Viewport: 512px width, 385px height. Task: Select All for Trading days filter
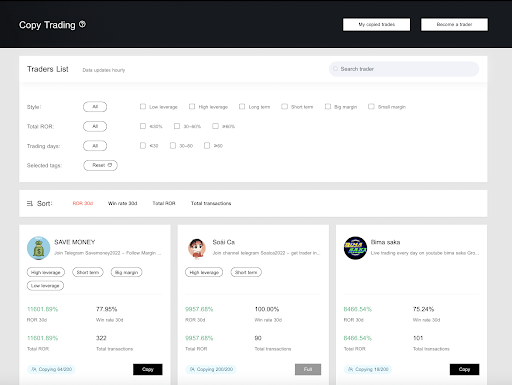[x=95, y=146]
